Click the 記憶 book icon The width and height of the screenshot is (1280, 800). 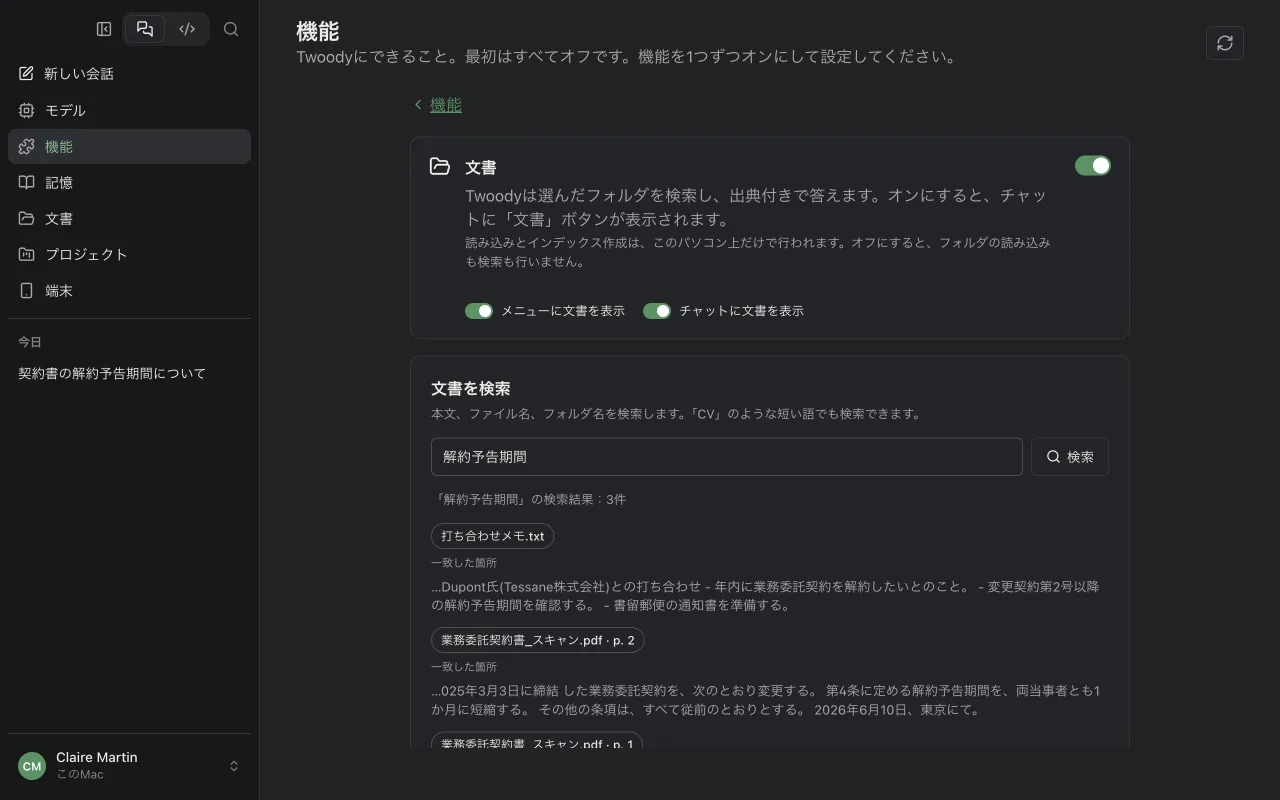(x=27, y=182)
